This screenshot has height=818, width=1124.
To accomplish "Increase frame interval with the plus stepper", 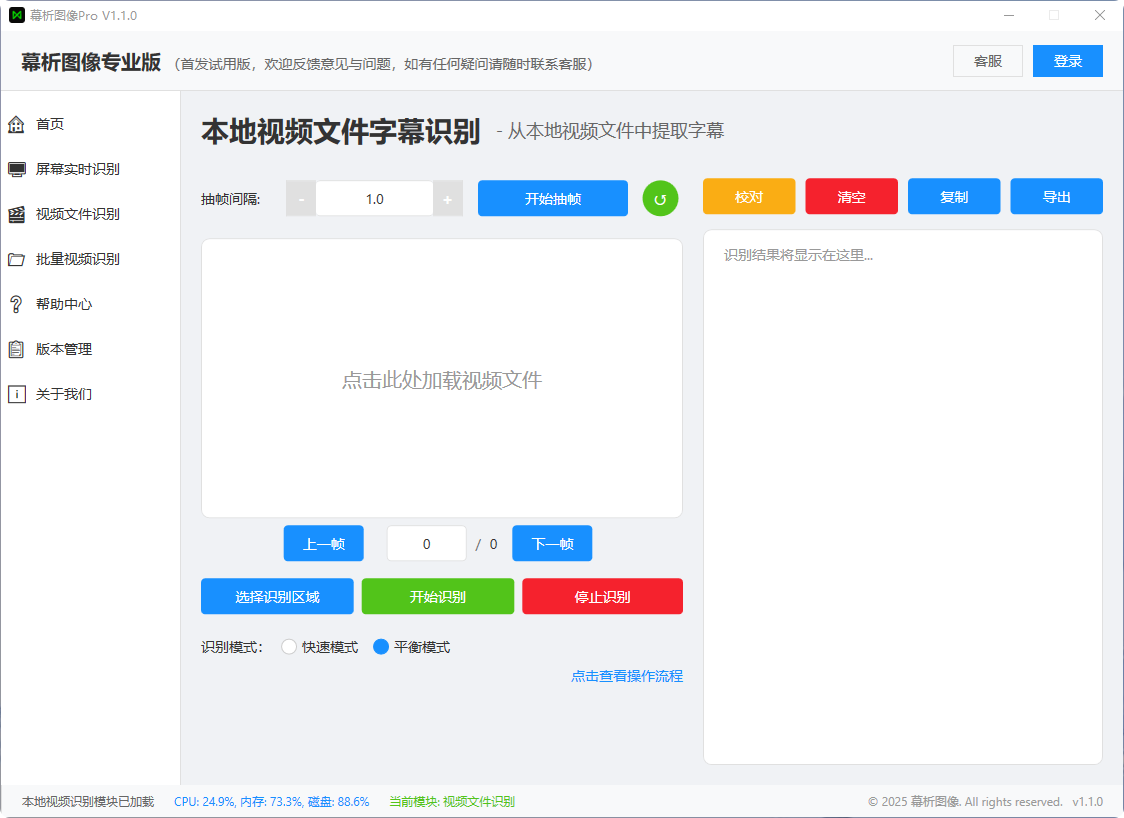I will (x=447, y=197).
